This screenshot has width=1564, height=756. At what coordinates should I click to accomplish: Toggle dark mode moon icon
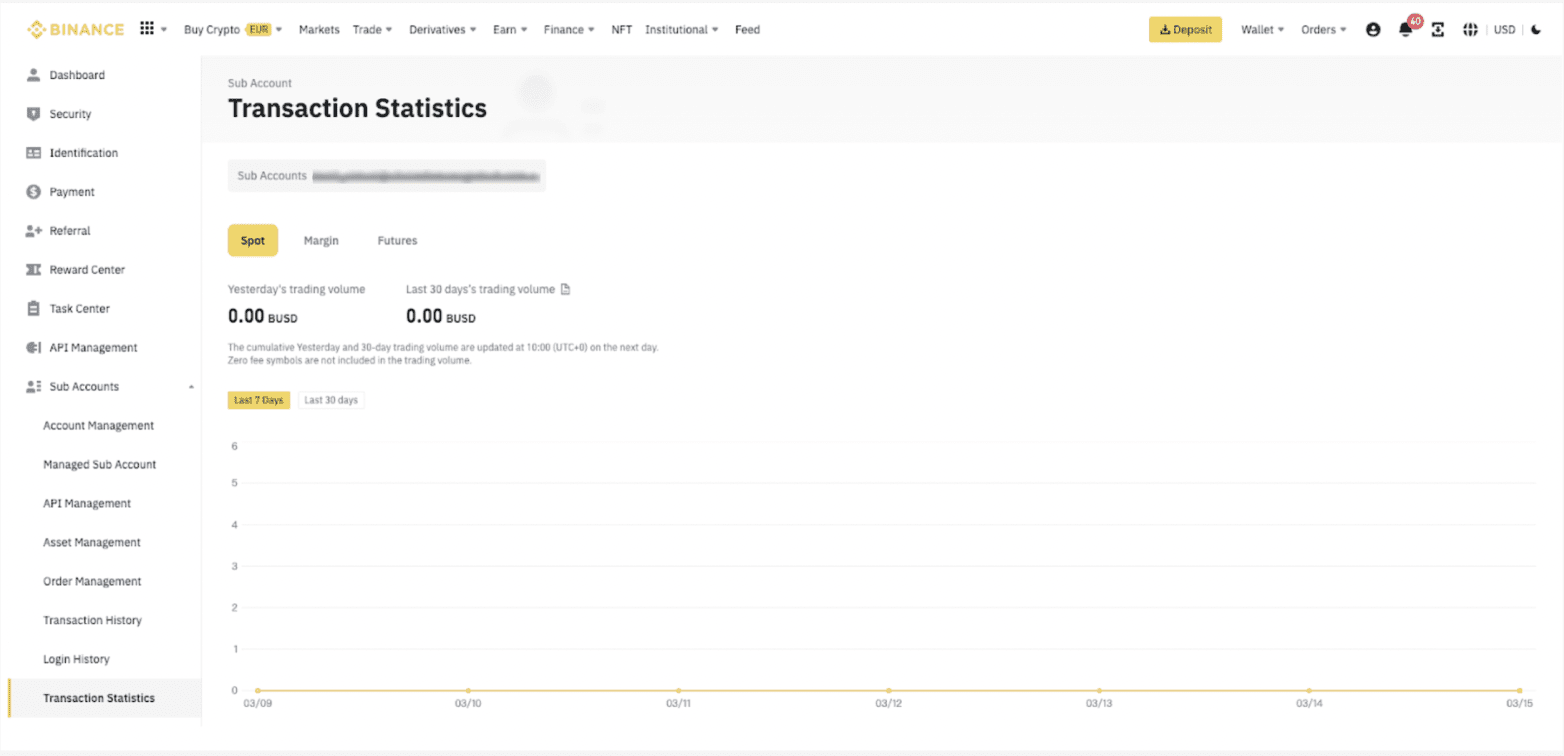click(1536, 30)
